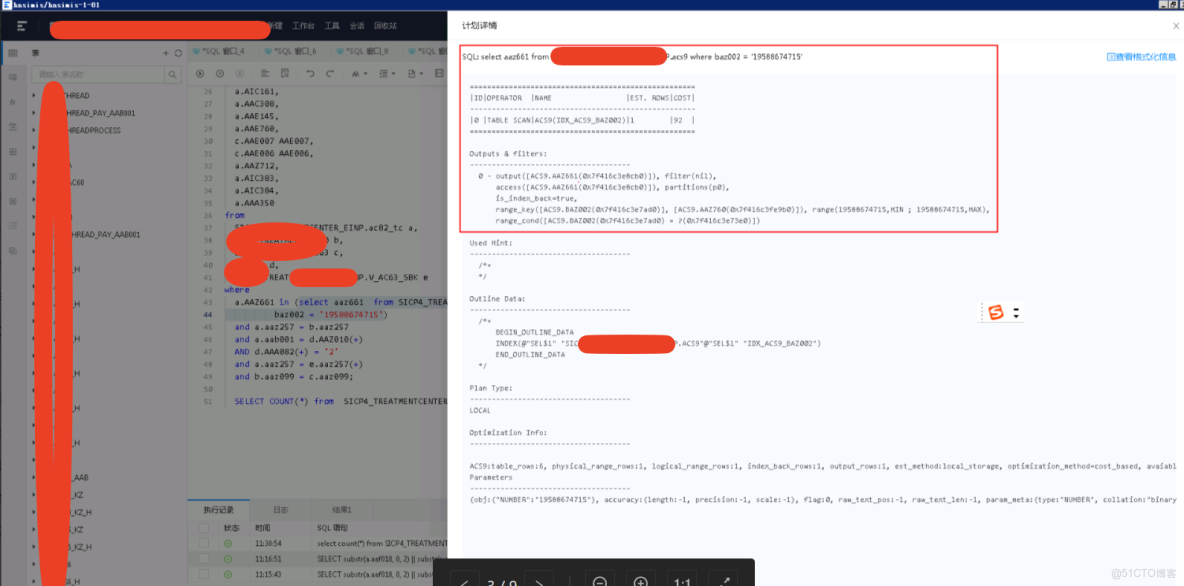Expand the first table ending in THREAD

click(34, 95)
